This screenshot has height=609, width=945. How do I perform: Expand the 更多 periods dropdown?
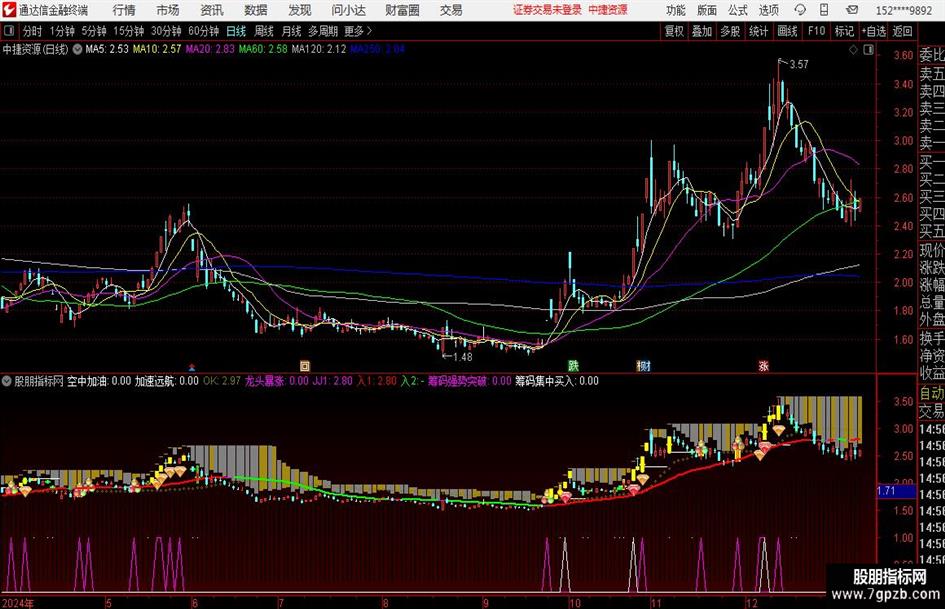point(358,31)
